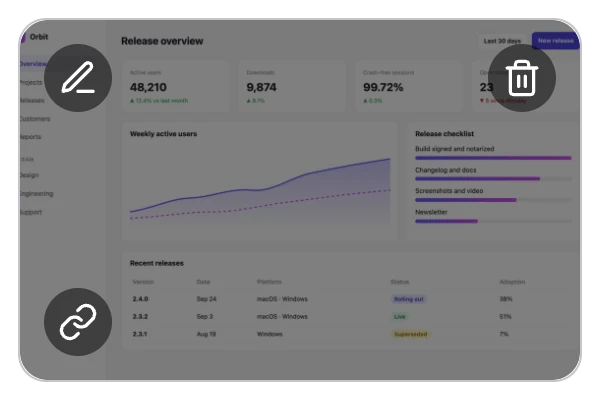Click the Release overview heading
Image resolution: width=600 pixels, height=400 pixels.
(x=162, y=41)
